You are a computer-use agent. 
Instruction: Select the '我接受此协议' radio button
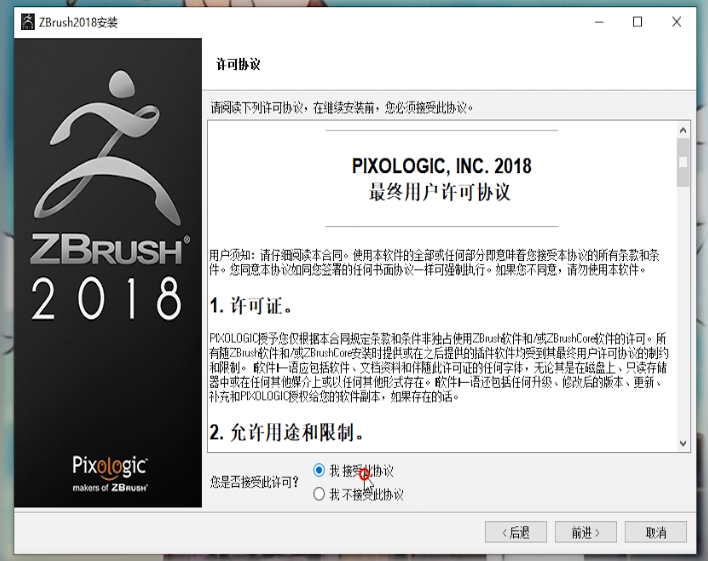coord(319,471)
